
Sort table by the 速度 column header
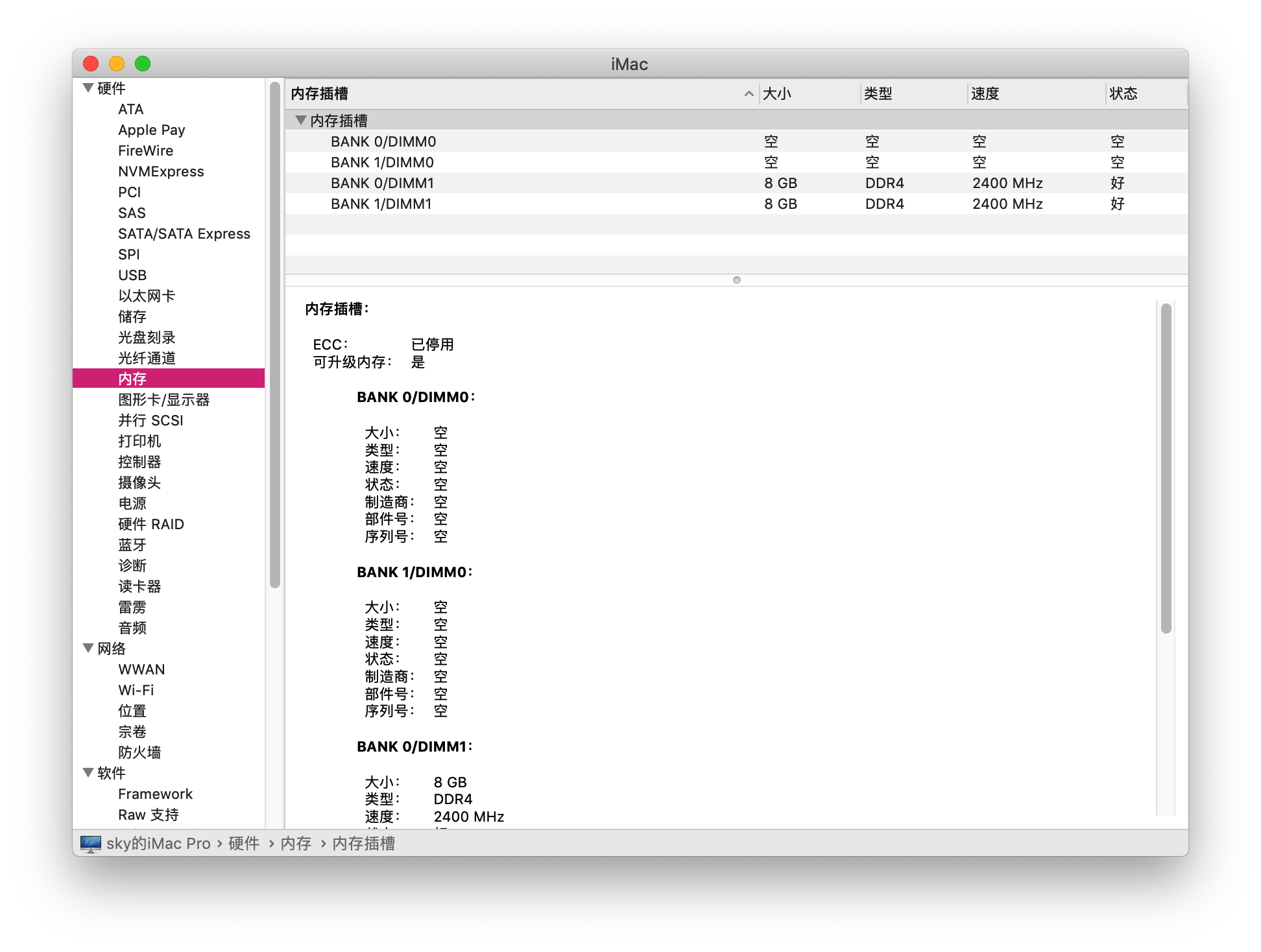click(x=985, y=94)
